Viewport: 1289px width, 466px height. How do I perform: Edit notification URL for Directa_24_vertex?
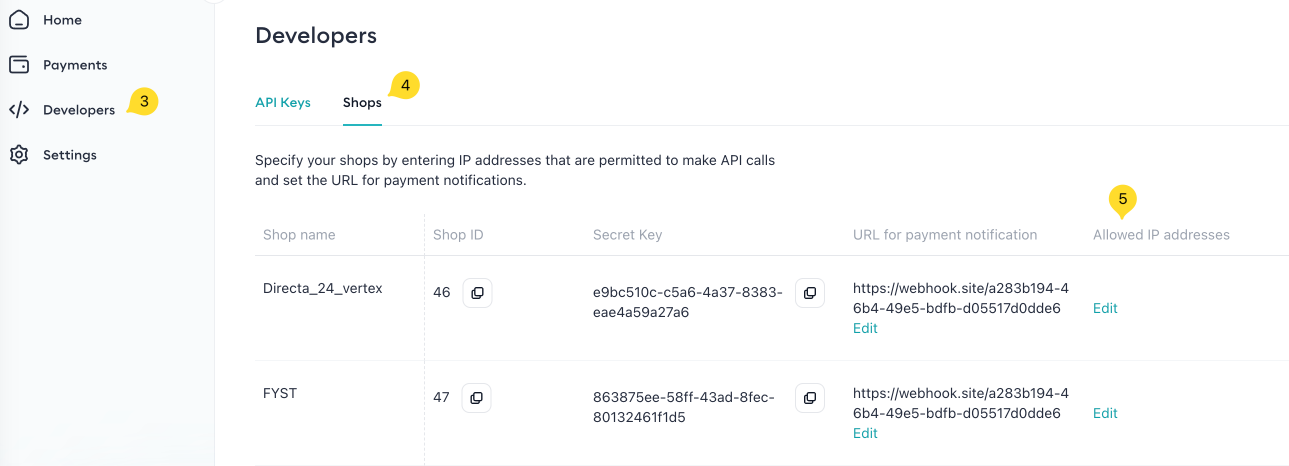coord(865,328)
